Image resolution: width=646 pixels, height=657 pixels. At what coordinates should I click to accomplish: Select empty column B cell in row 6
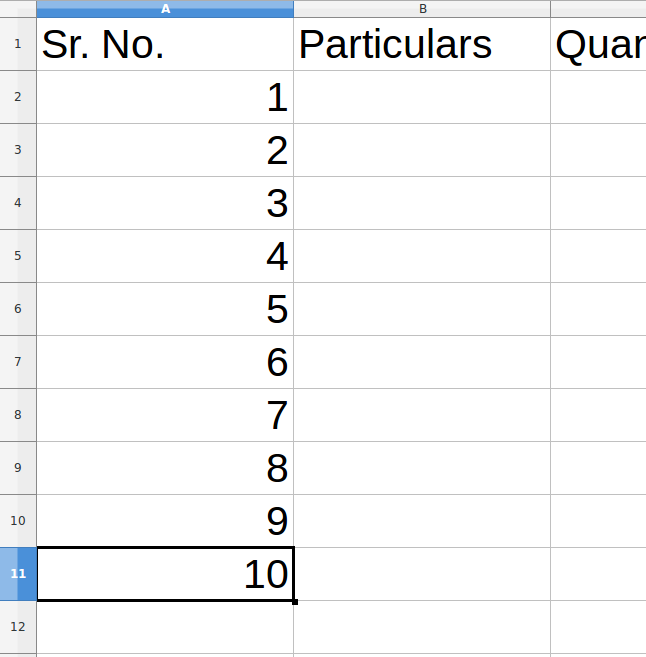[422, 309]
